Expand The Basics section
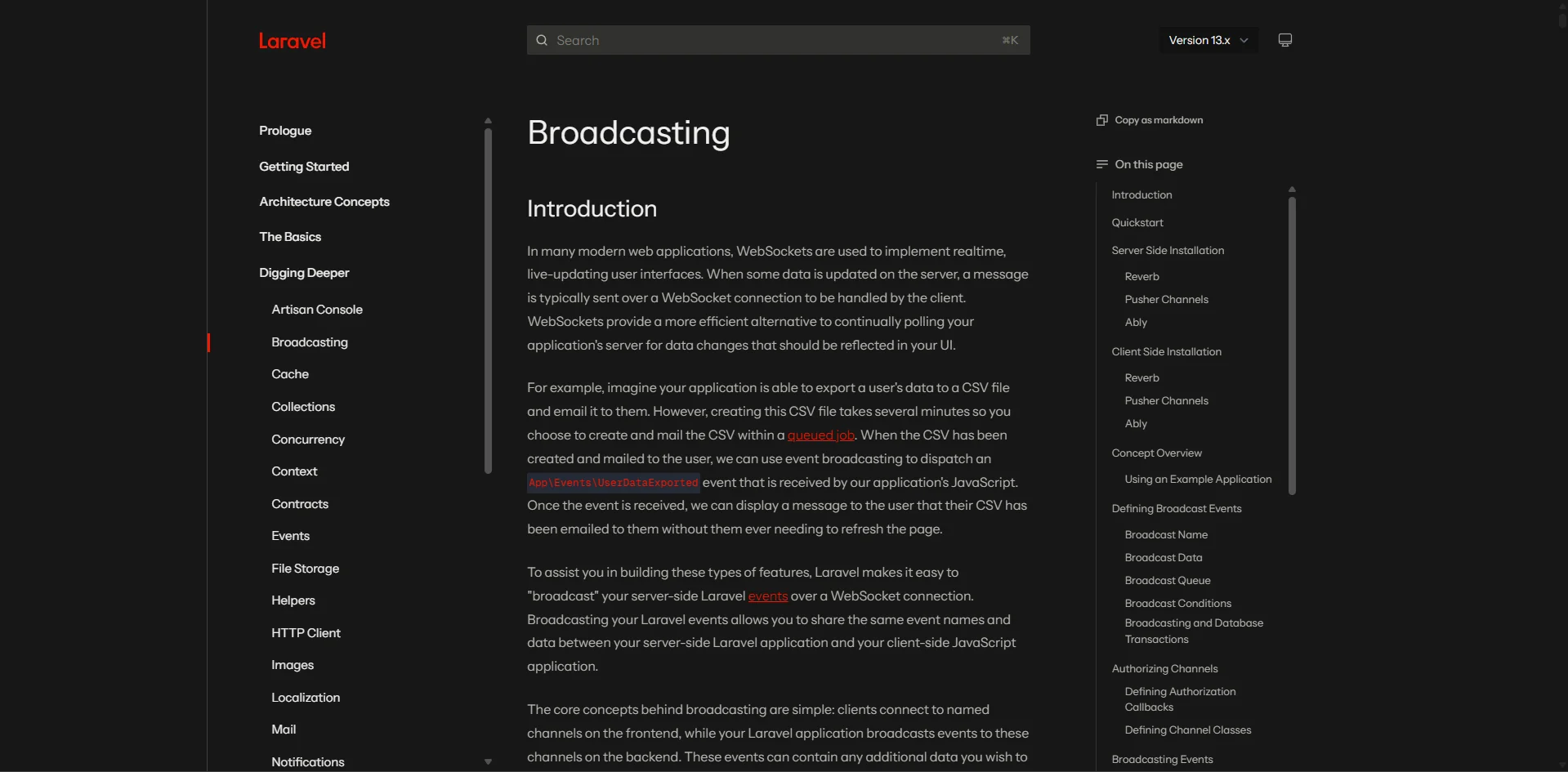The height and width of the screenshot is (772, 1568). point(290,237)
